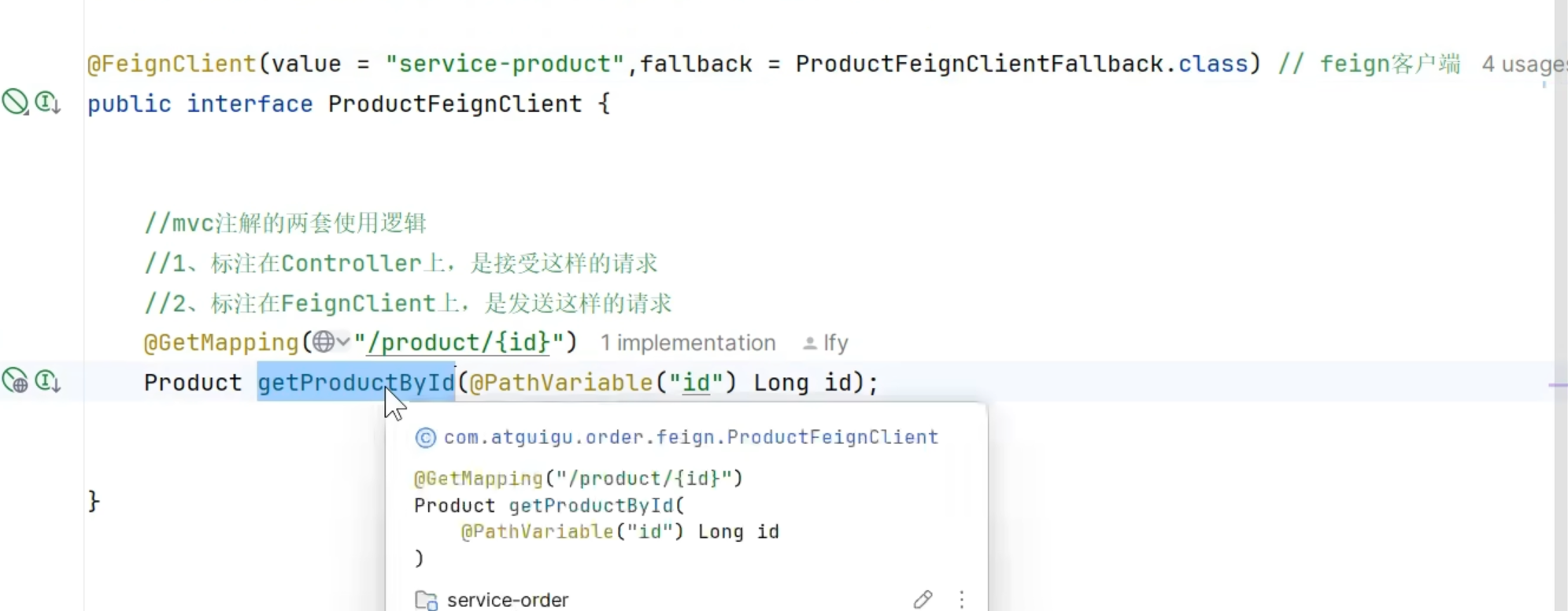The height and width of the screenshot is (611, 1568).
Task: Expand the chevron dropdown next to the globe icon
Action: tap(343, 343)
